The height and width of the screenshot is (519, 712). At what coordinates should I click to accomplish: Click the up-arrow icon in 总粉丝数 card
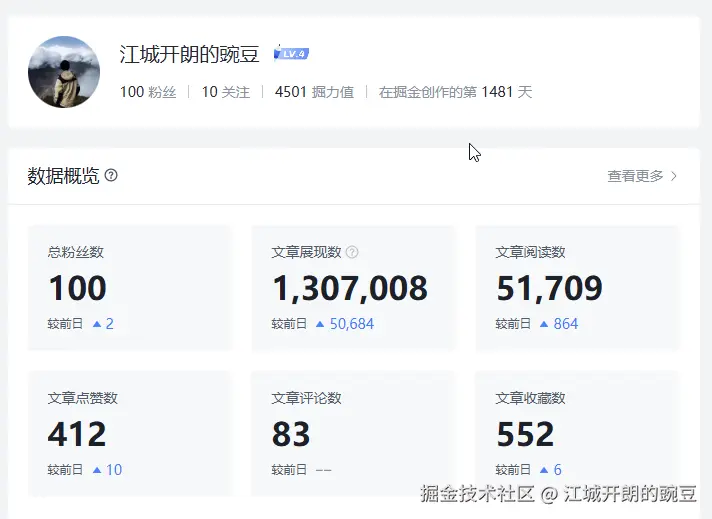click(97, 324)
